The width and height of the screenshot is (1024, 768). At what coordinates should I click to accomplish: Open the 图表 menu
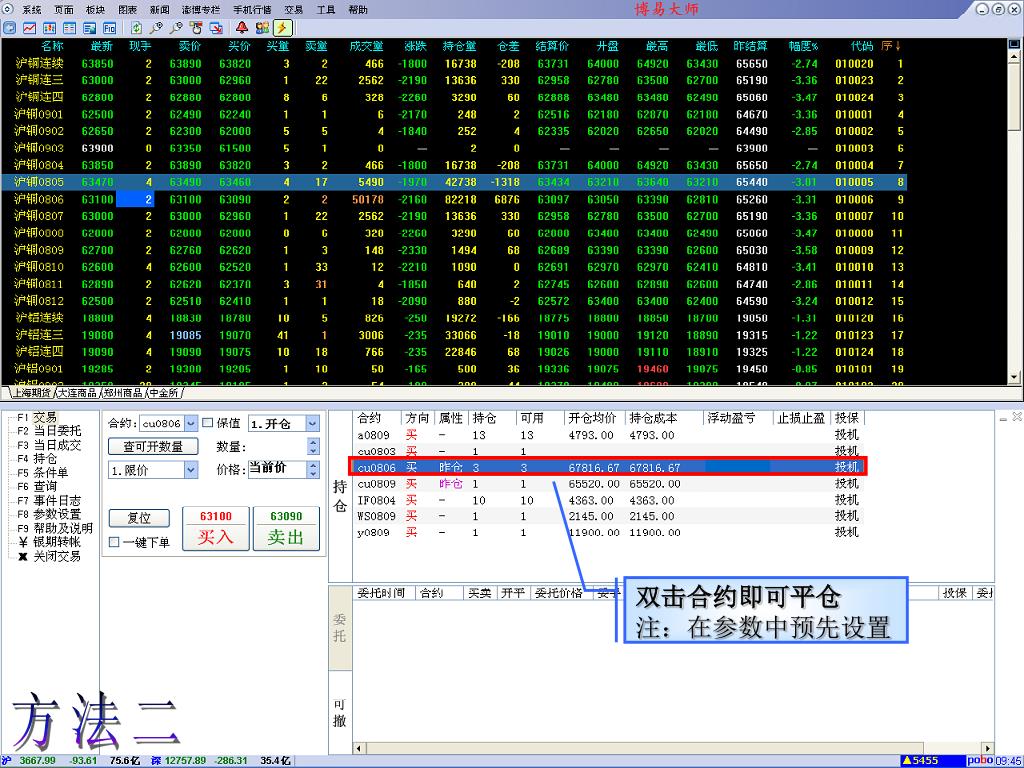pyautogui.click(x=127, y=10)
